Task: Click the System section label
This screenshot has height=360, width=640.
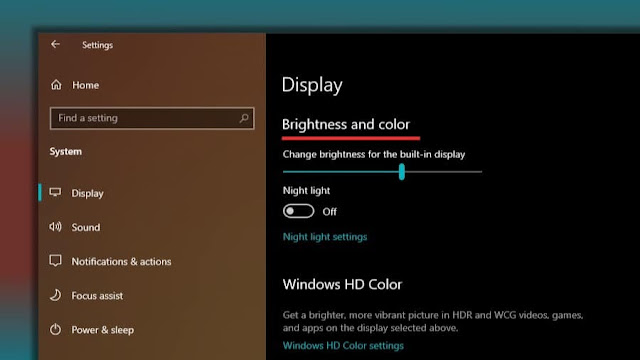Action: [66, 151]
